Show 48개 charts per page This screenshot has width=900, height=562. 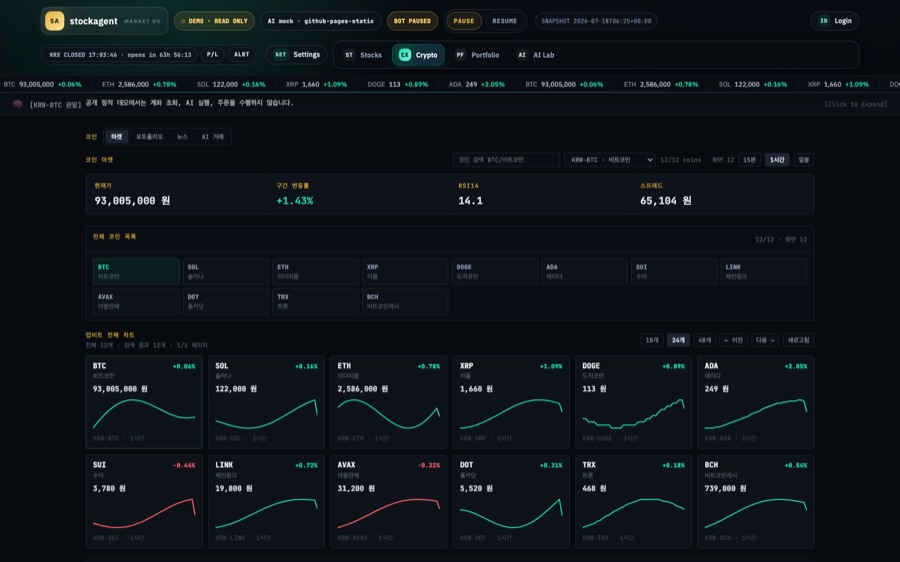tap(704, 340)
